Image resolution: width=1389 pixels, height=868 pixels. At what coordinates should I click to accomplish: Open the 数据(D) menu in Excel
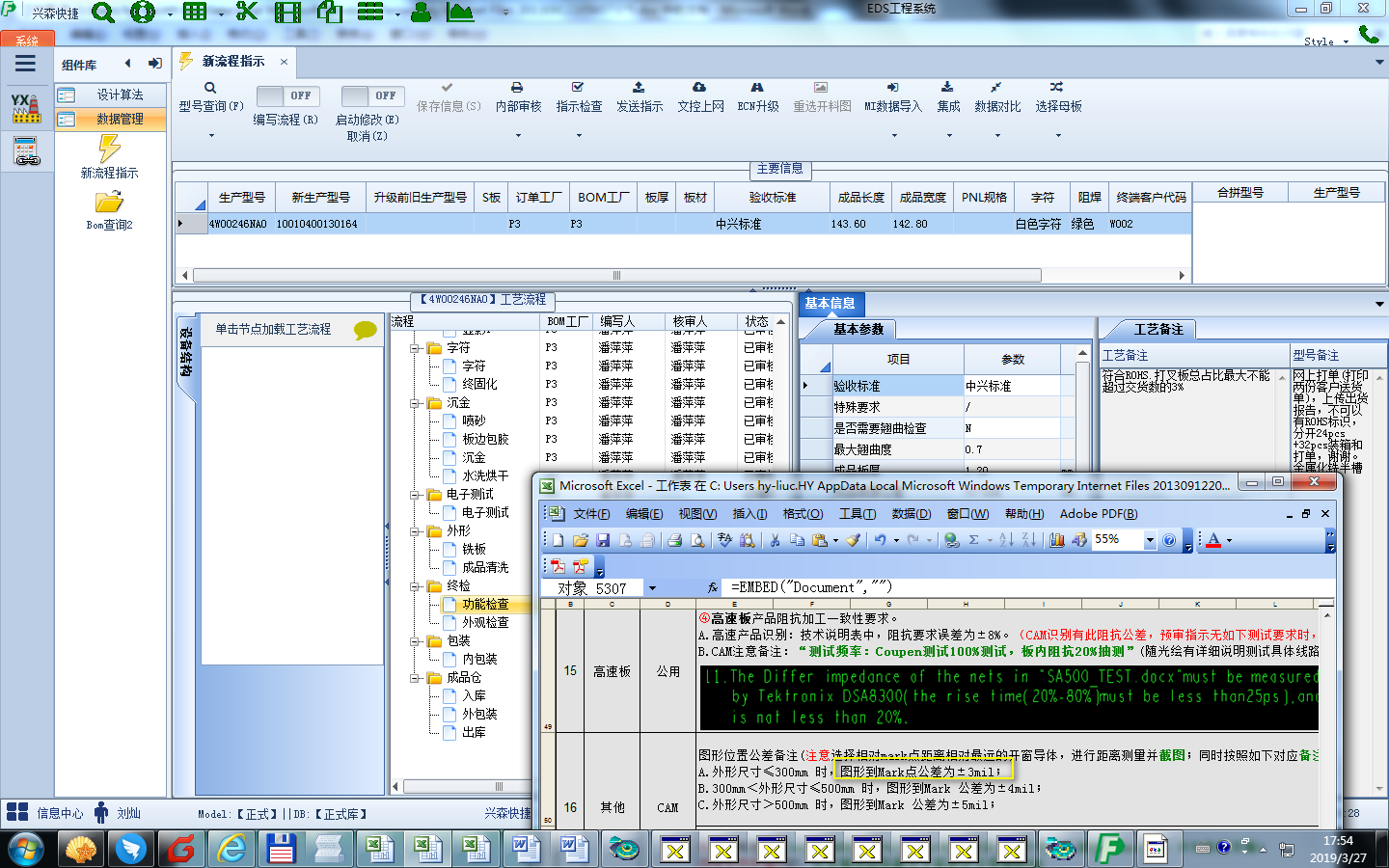[911, 514]
